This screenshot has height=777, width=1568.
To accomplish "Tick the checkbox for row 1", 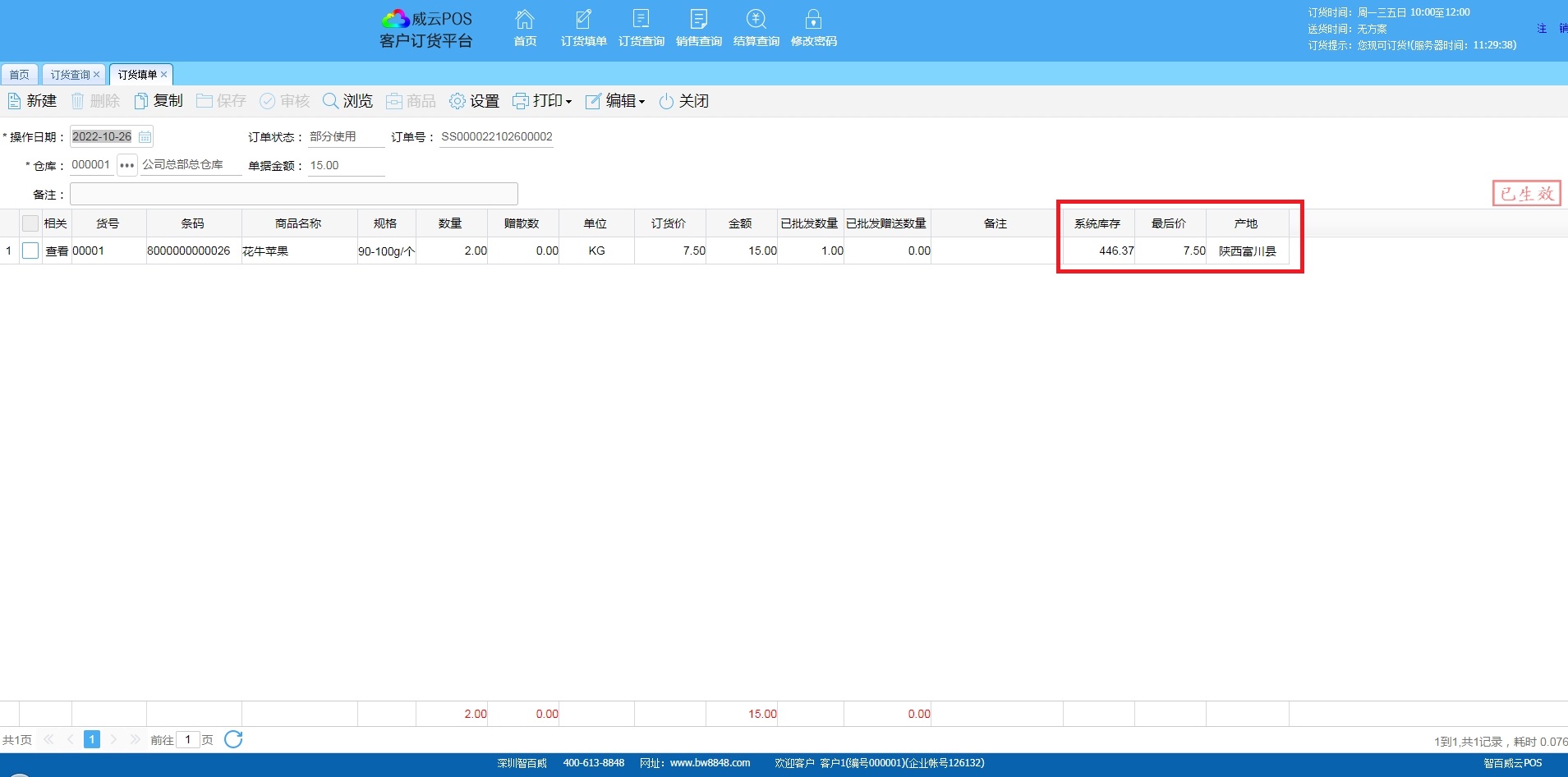I will tap(30, 251).
